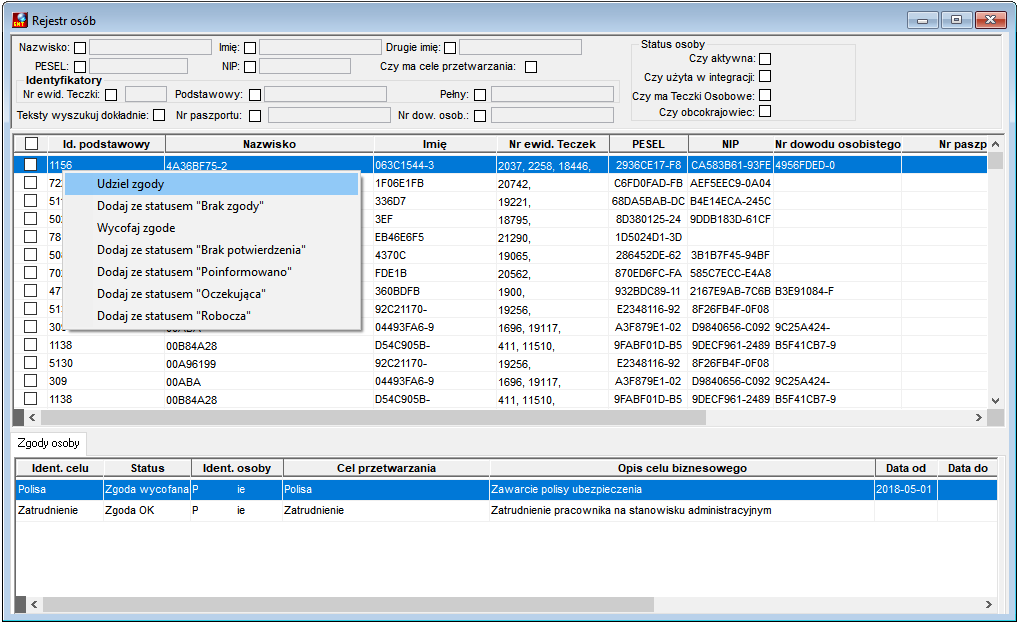Focus the Imię search field
This screenshot has width=1017, height=622.
coord(320,47)
